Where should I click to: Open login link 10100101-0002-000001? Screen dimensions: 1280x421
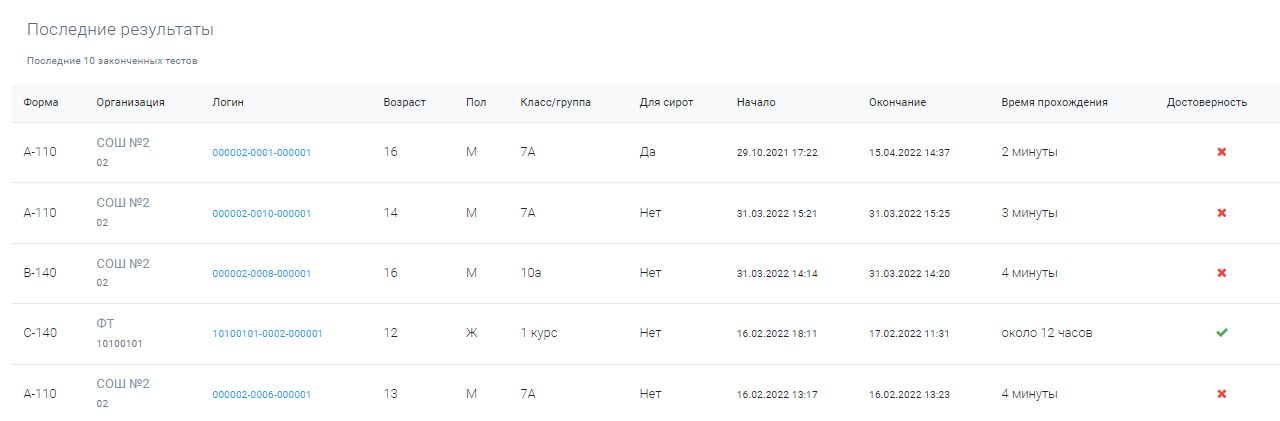(x=267, y=333)
